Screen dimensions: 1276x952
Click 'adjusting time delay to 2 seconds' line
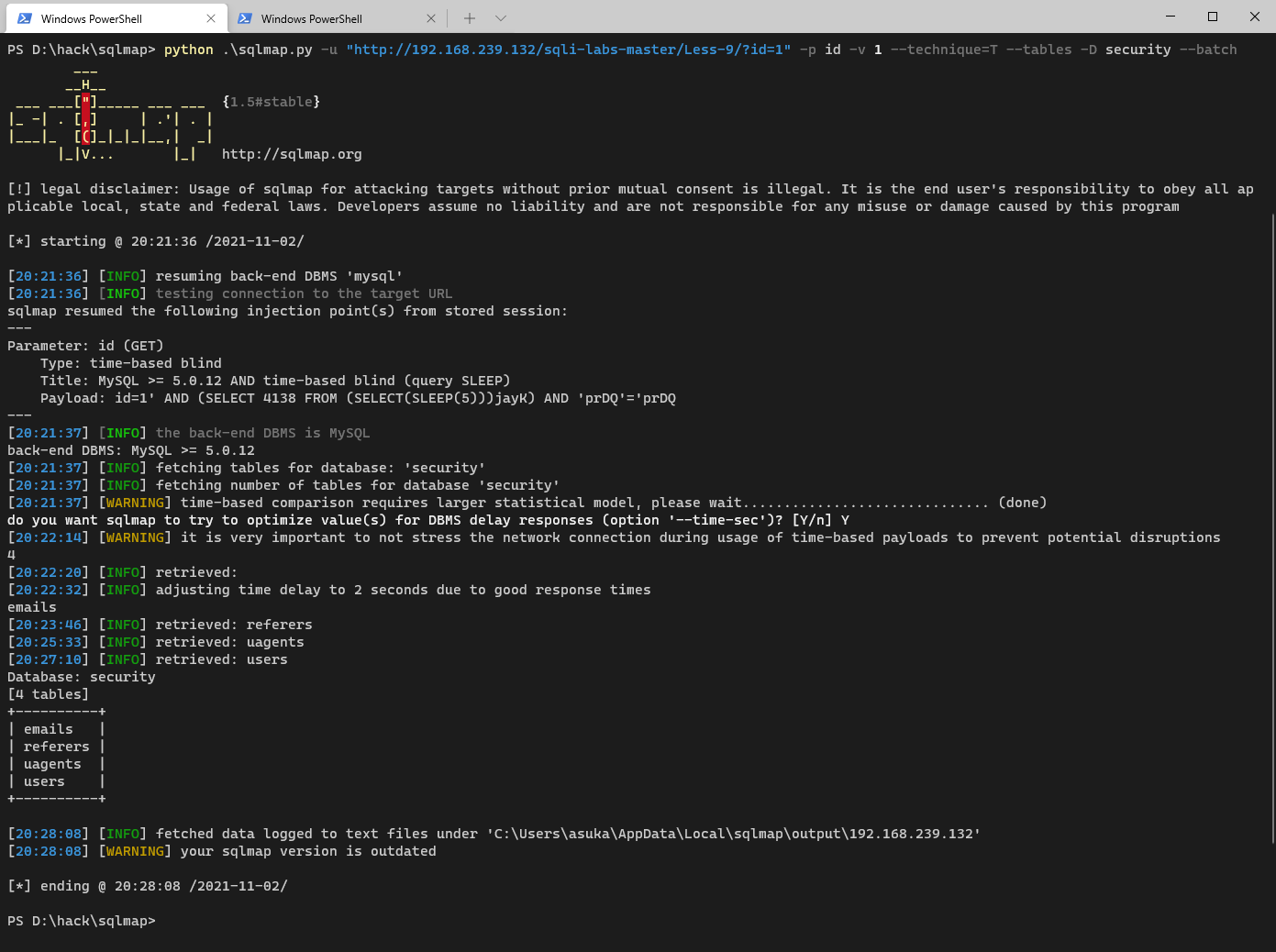coord(329,590)
